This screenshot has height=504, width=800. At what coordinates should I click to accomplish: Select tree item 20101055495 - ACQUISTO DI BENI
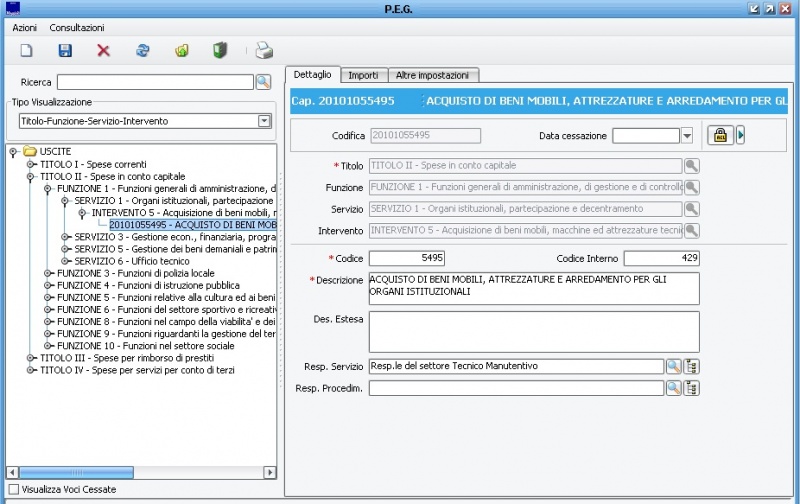coord(193,225)
